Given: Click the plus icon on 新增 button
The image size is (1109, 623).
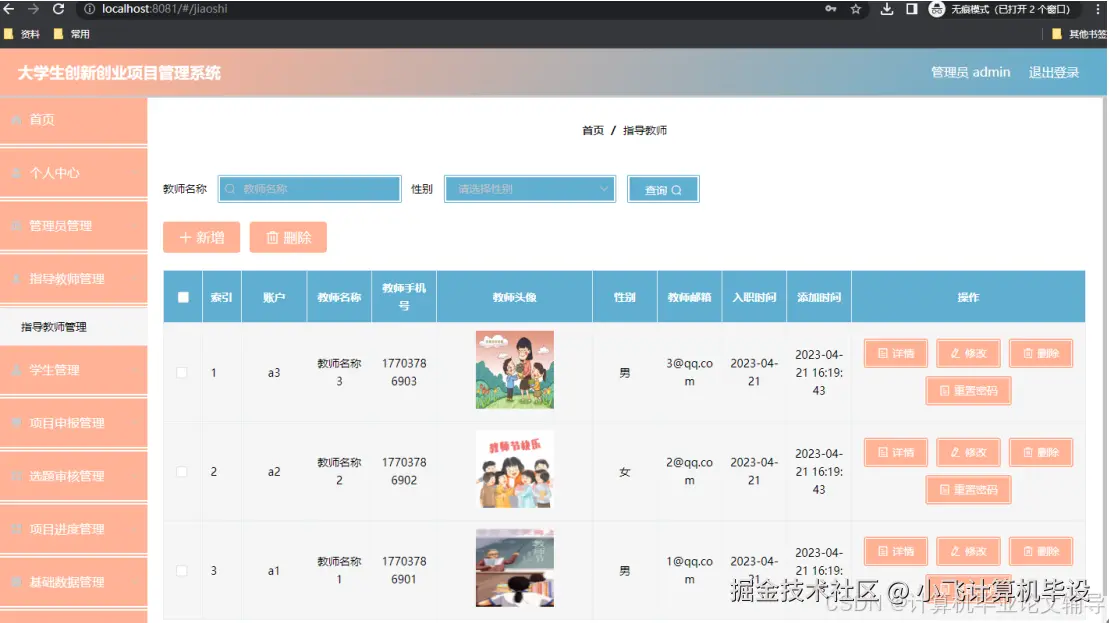Looking at the screenshot, I should pyautogui.click(x=185, y=238).
